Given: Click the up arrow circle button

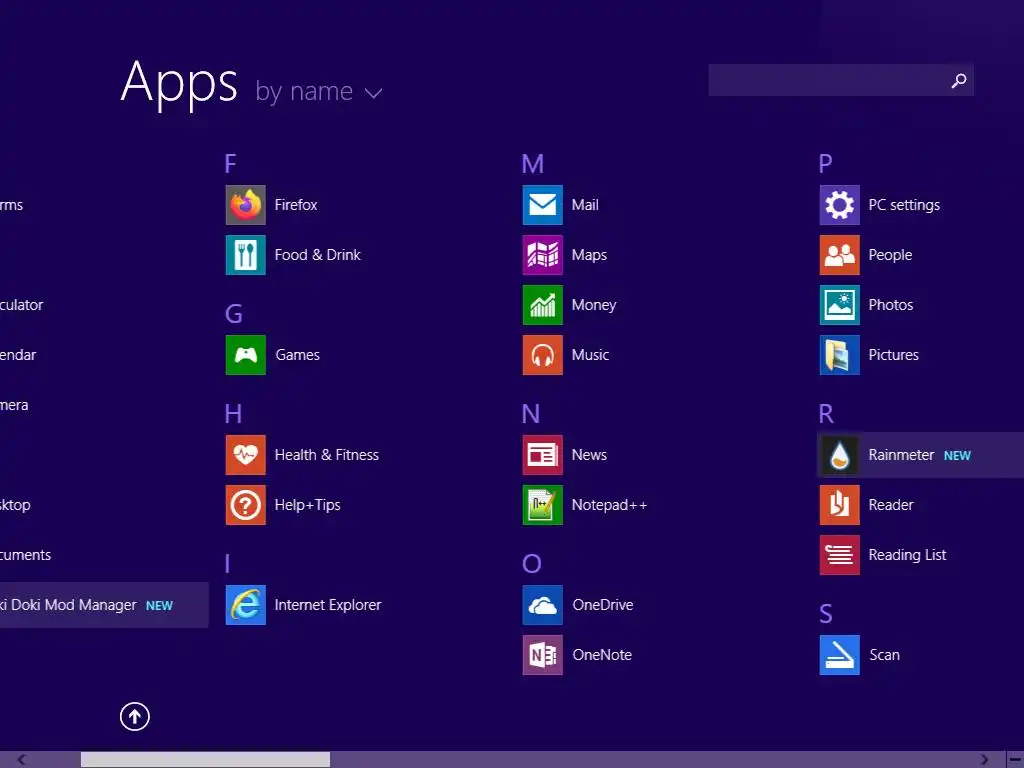Looking at the screenshot, I should 135,716.
